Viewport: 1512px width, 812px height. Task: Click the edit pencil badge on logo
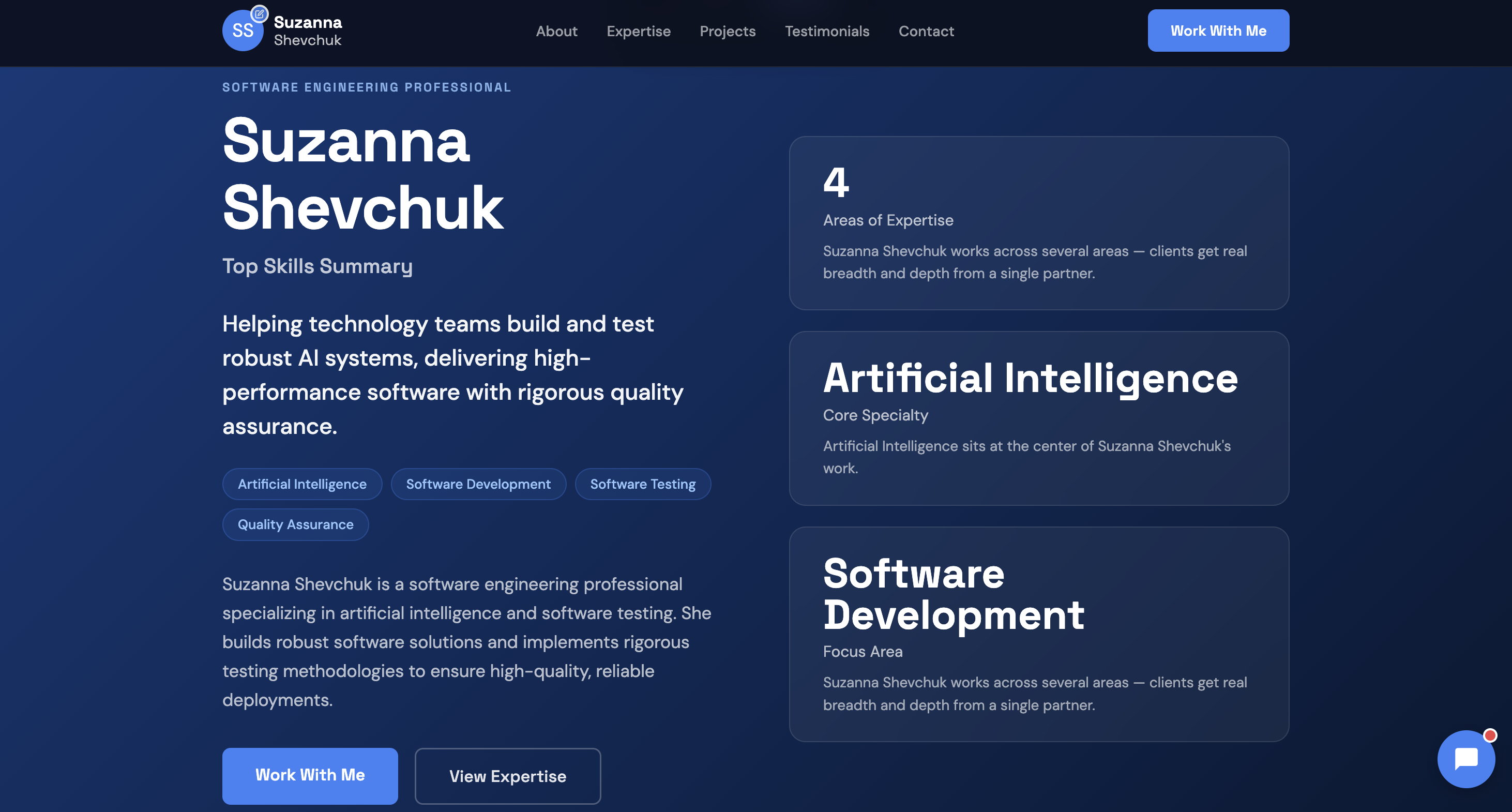click(259, 13)
